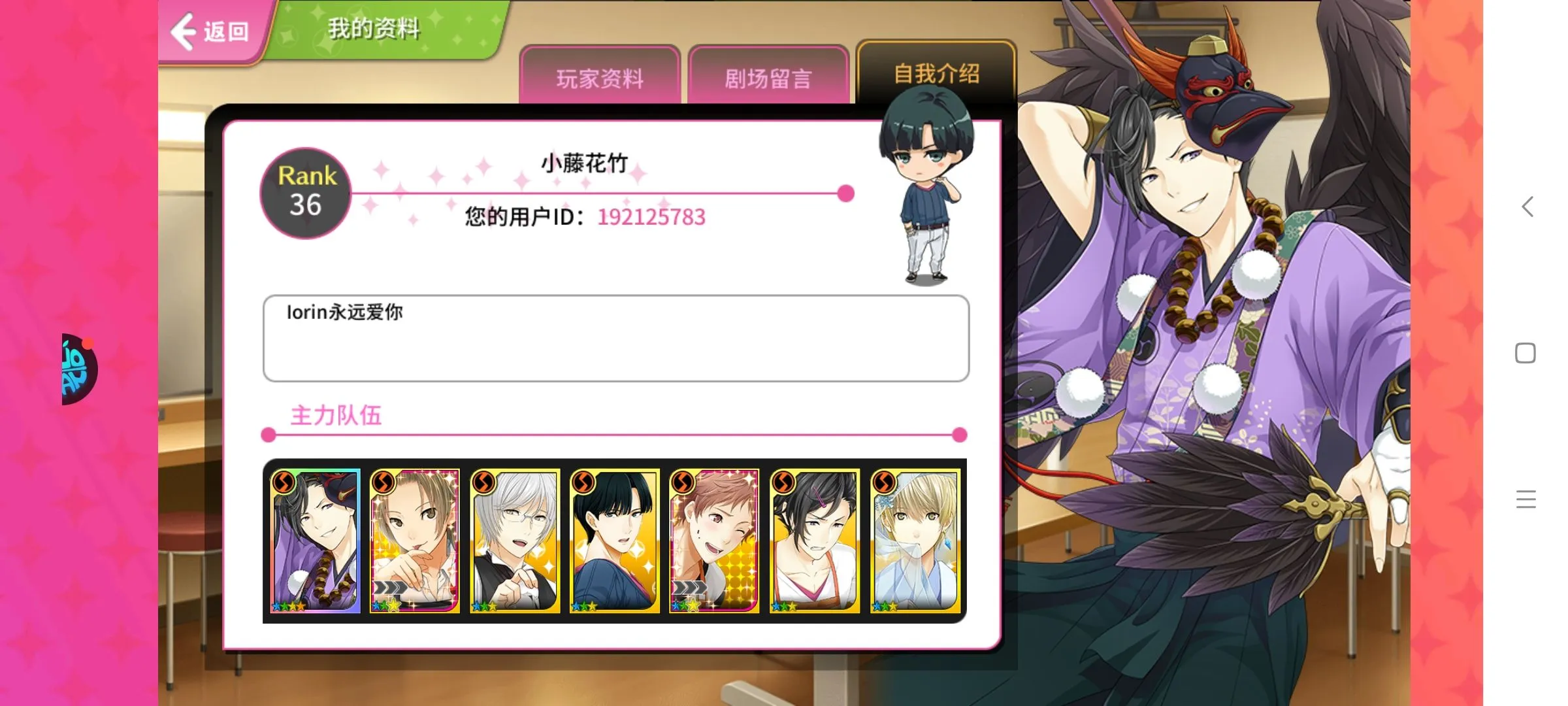Tap the Android home square button
Viewport: 1568px width, 706px height.
[1526, 353]
